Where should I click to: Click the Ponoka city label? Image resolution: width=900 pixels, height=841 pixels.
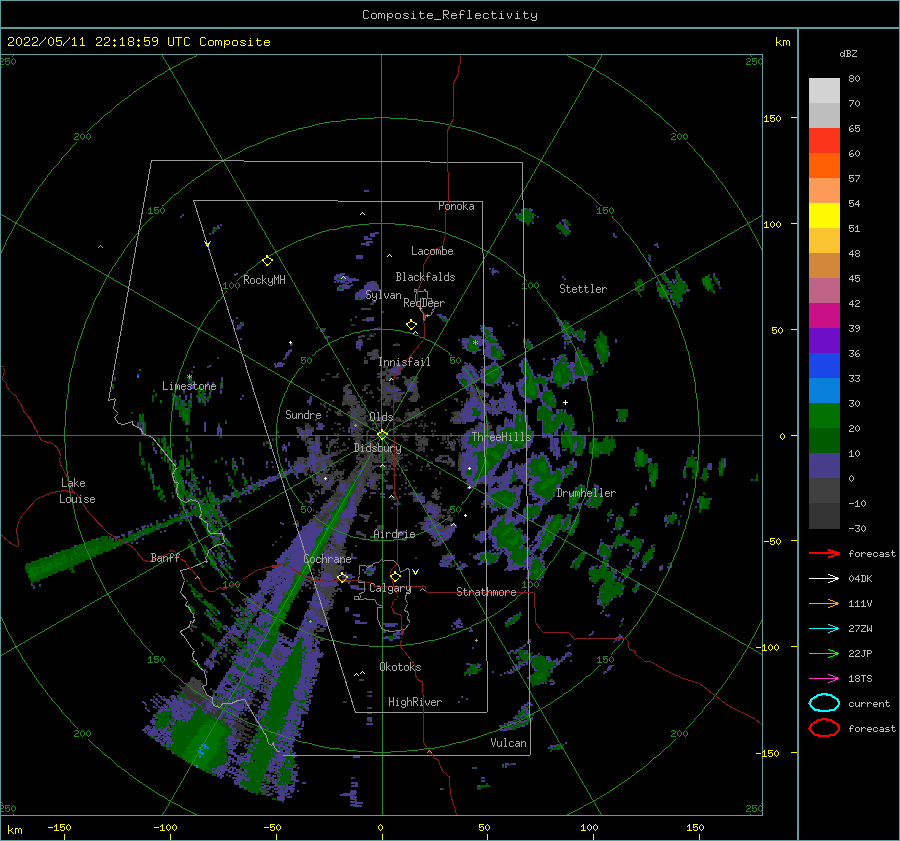(x=456, y=206)
